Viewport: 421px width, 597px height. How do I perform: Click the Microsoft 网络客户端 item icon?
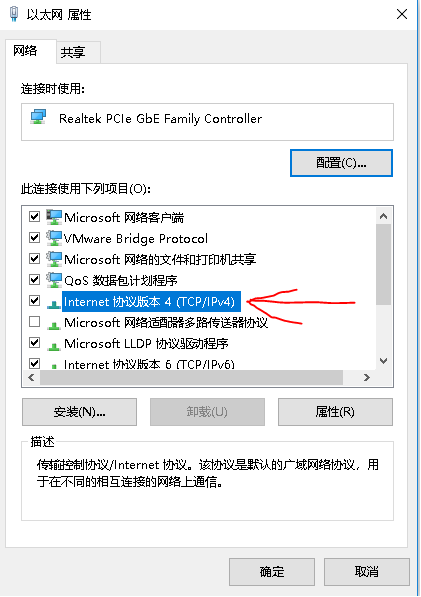[54, 217]
